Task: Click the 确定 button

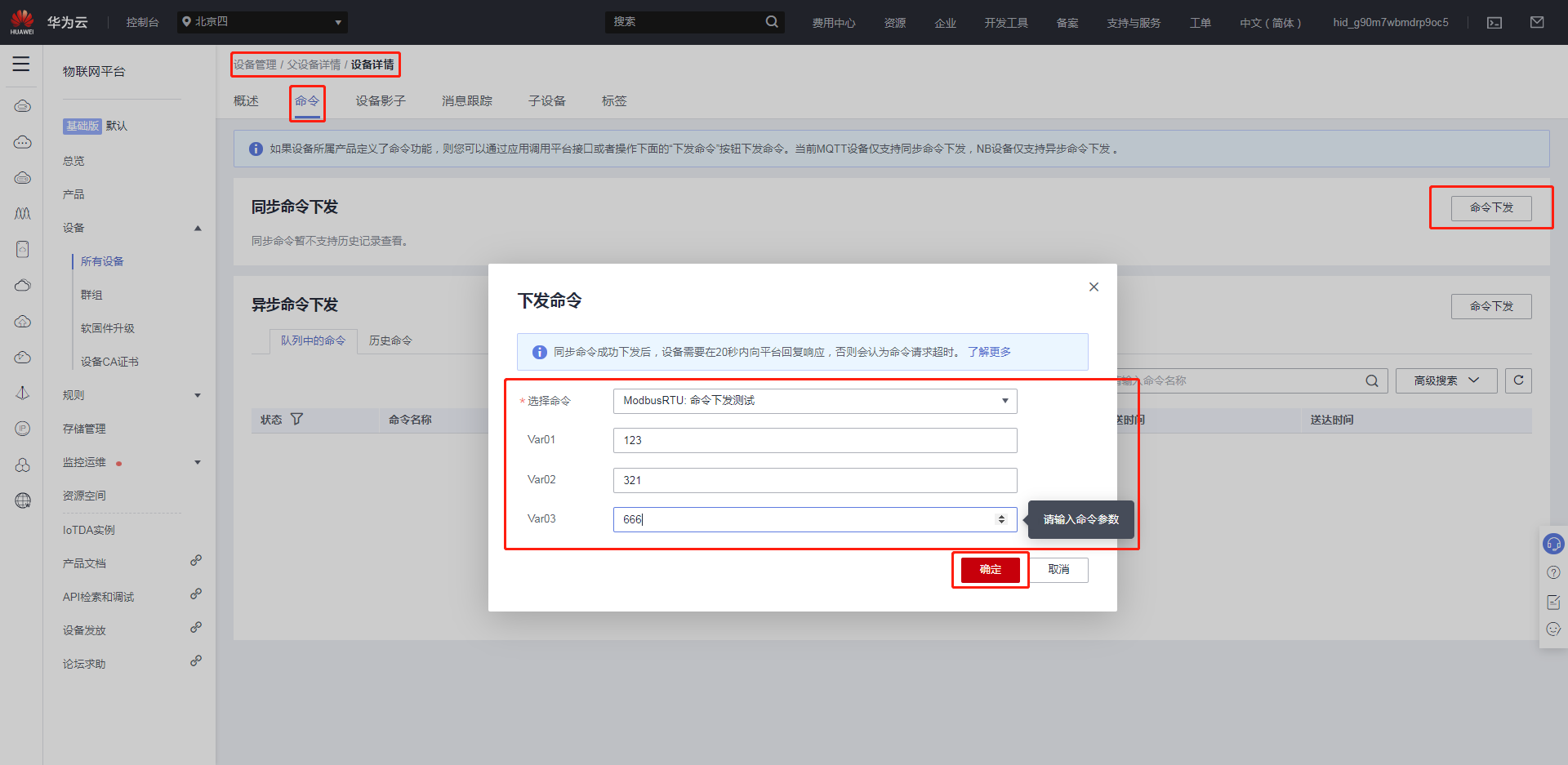Action: coord(990,570)
